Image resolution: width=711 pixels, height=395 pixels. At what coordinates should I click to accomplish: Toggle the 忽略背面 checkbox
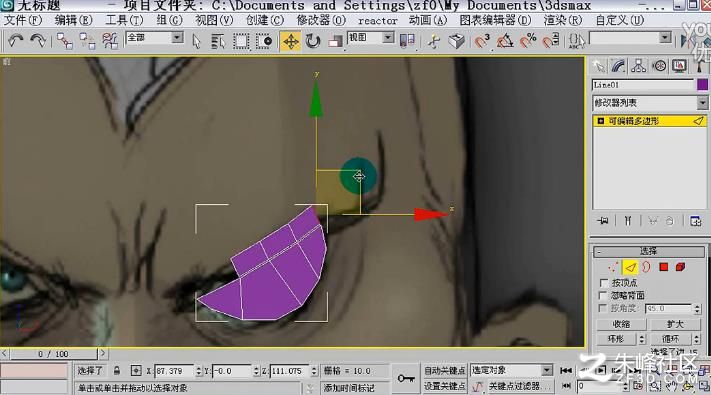[x=604, y=295]
